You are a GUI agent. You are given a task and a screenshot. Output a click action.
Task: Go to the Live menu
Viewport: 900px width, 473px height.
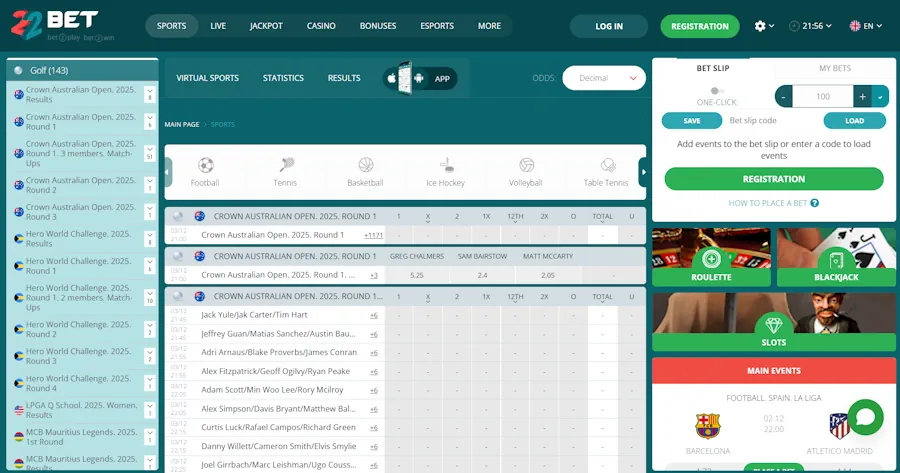(x=218, y=26)
